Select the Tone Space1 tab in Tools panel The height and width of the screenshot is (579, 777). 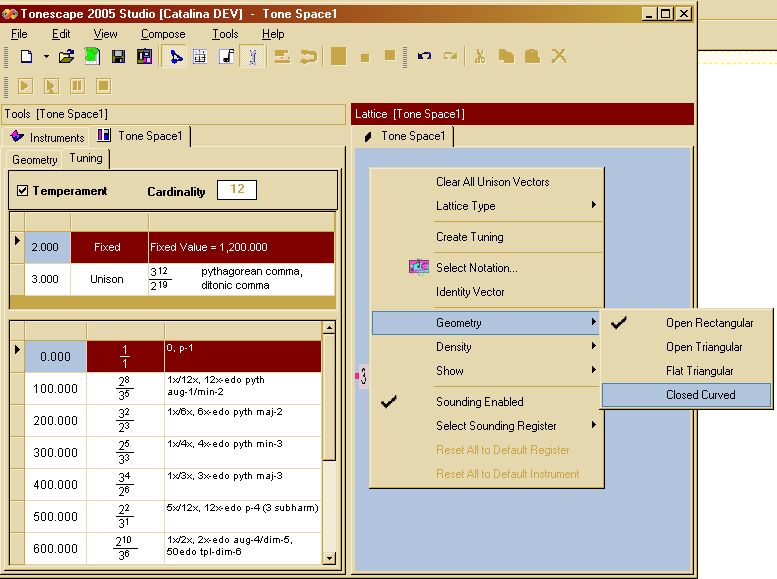click(x=141, y=136)
